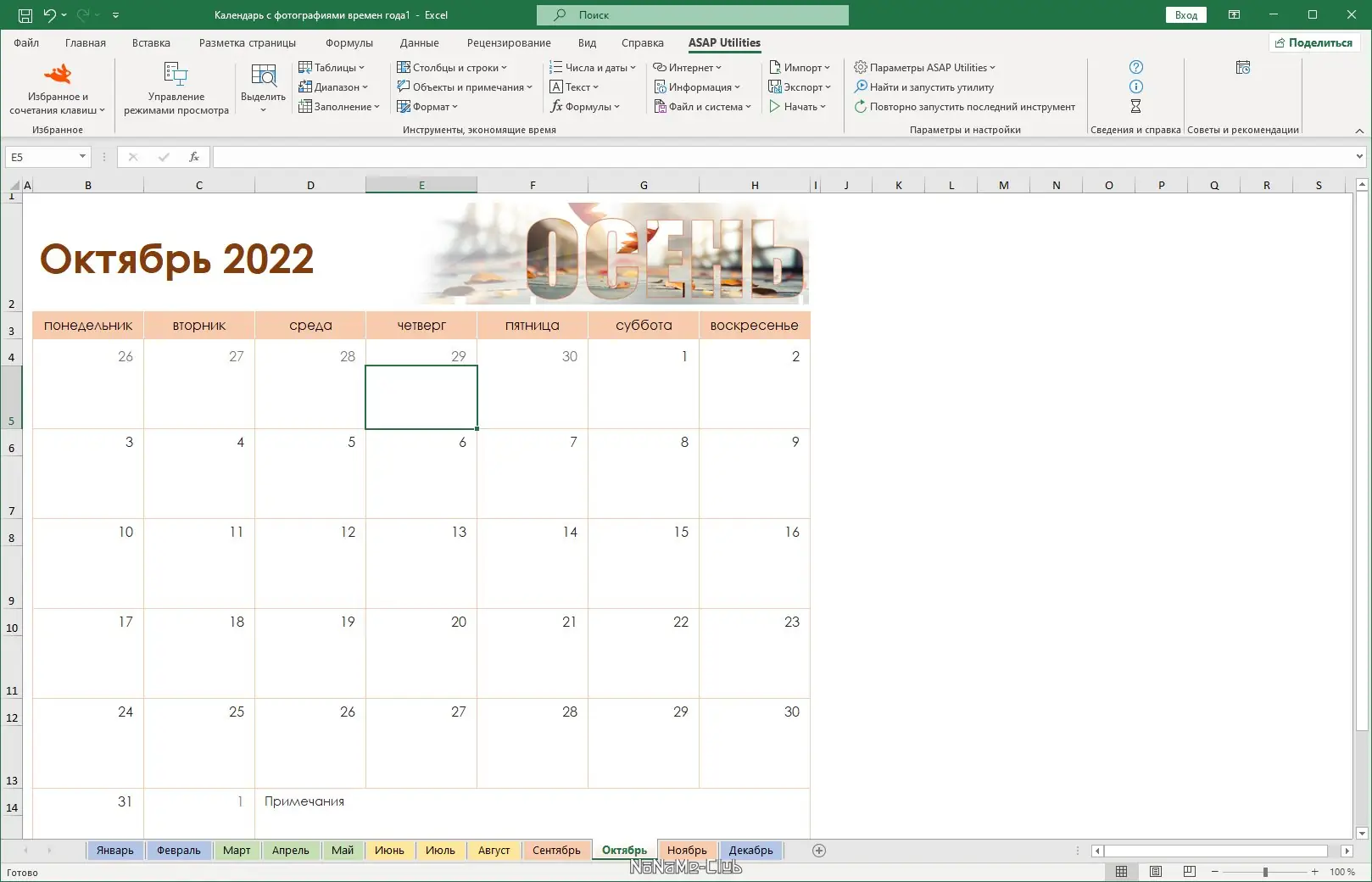The width and height of the screenshot is (1372, 882).
Task: Click the formula bar input field
Action: pos(782,157)
